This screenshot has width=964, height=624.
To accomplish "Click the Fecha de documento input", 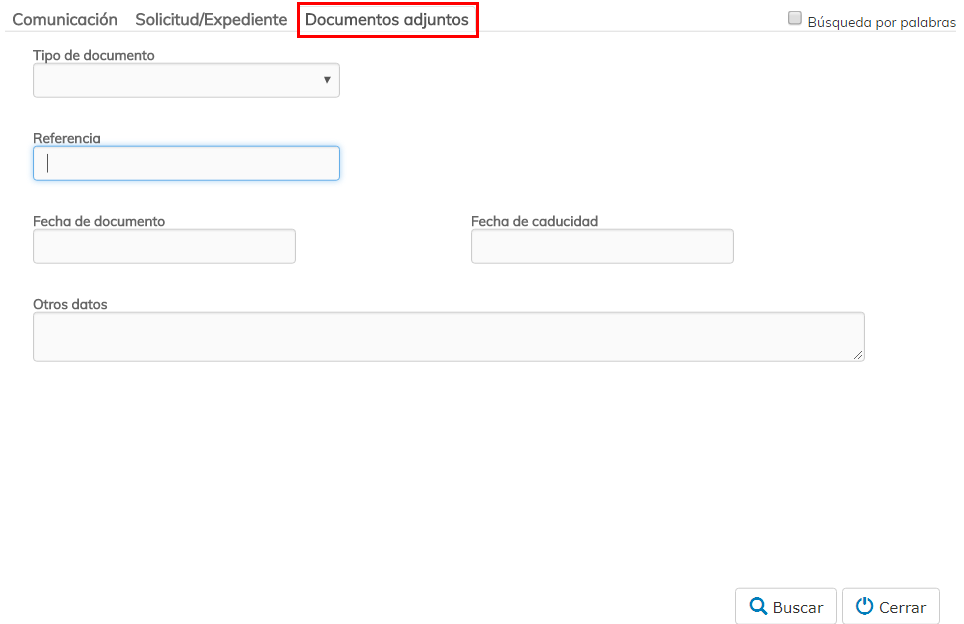I will tap(164, 246).
